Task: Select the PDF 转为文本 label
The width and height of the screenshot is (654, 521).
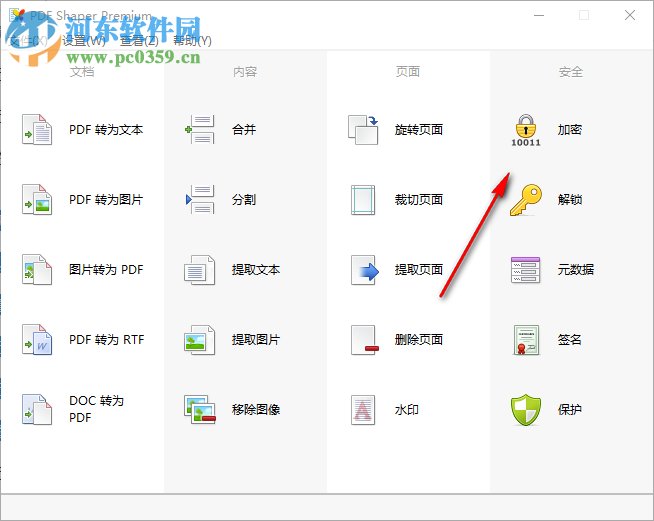Action: pos(106,130)
